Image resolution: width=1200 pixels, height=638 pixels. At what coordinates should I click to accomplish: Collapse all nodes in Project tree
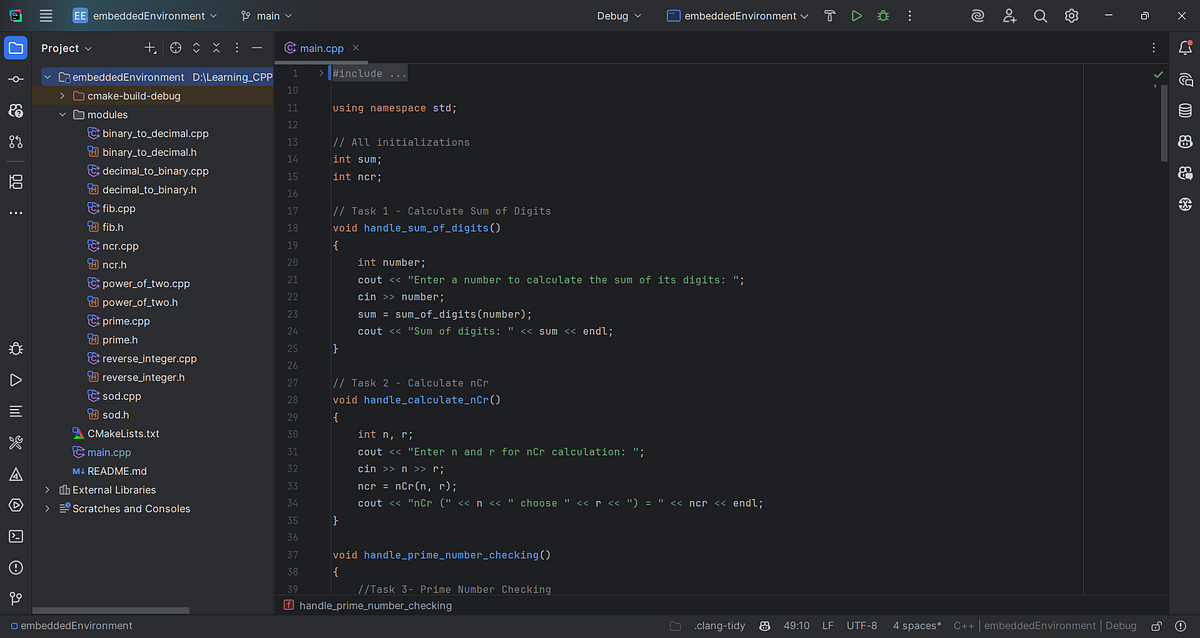click(x=215, y=47)
